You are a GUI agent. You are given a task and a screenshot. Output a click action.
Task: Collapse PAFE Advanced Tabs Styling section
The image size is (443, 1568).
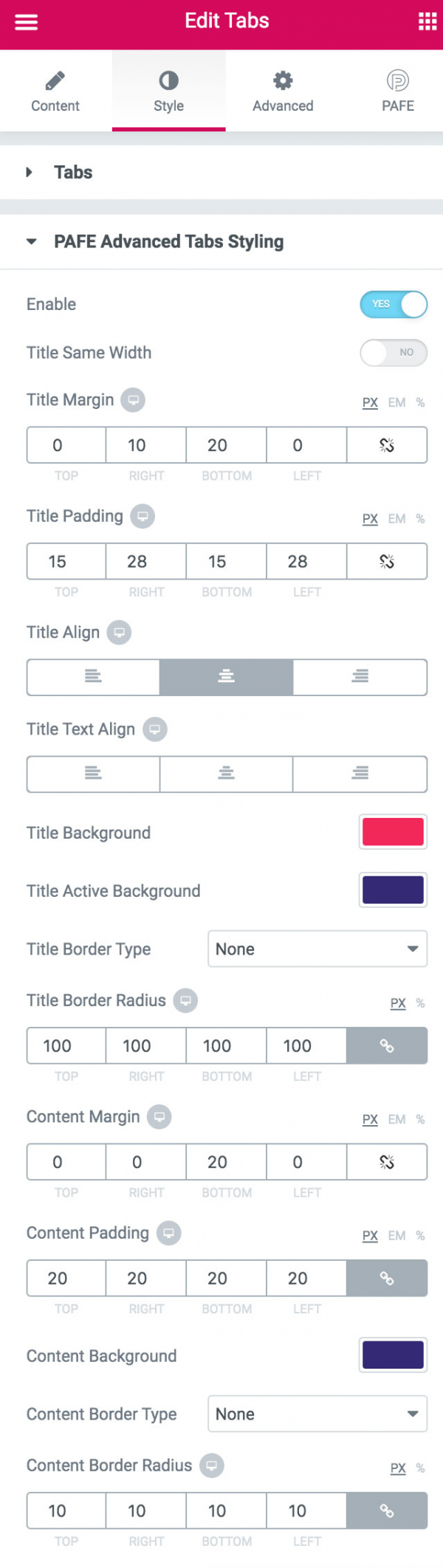168,241
